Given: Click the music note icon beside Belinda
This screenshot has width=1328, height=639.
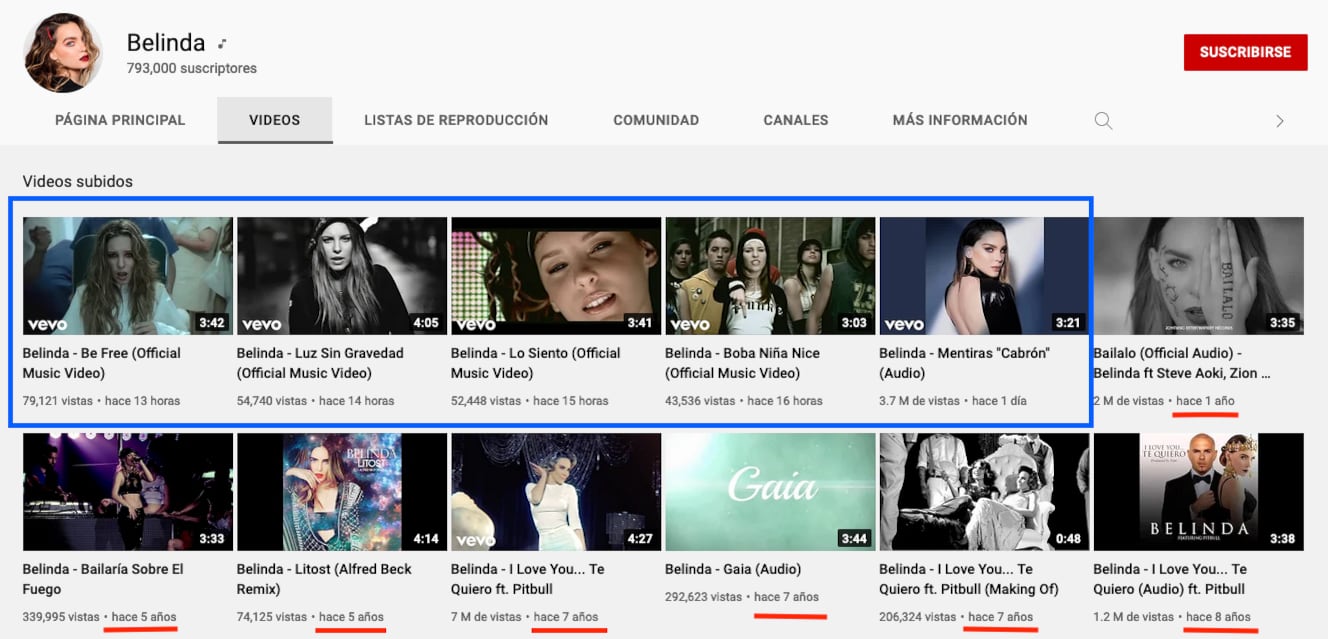Looking at the screenshot, I should [222, 44].
